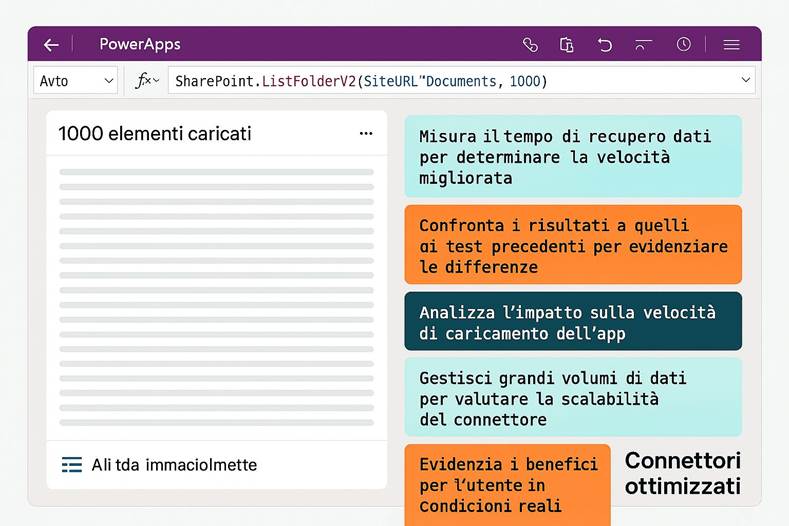789x526 pixels.
Task: Click the '1000 elementi caricati' heading
Action: click(154, 134)
